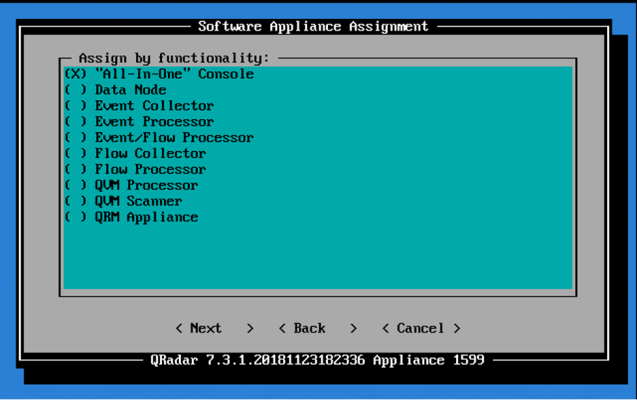Cancel the appliance assignment
Image resolution: width=637 pixels, height=400 pixels.
tap(421, 328)
